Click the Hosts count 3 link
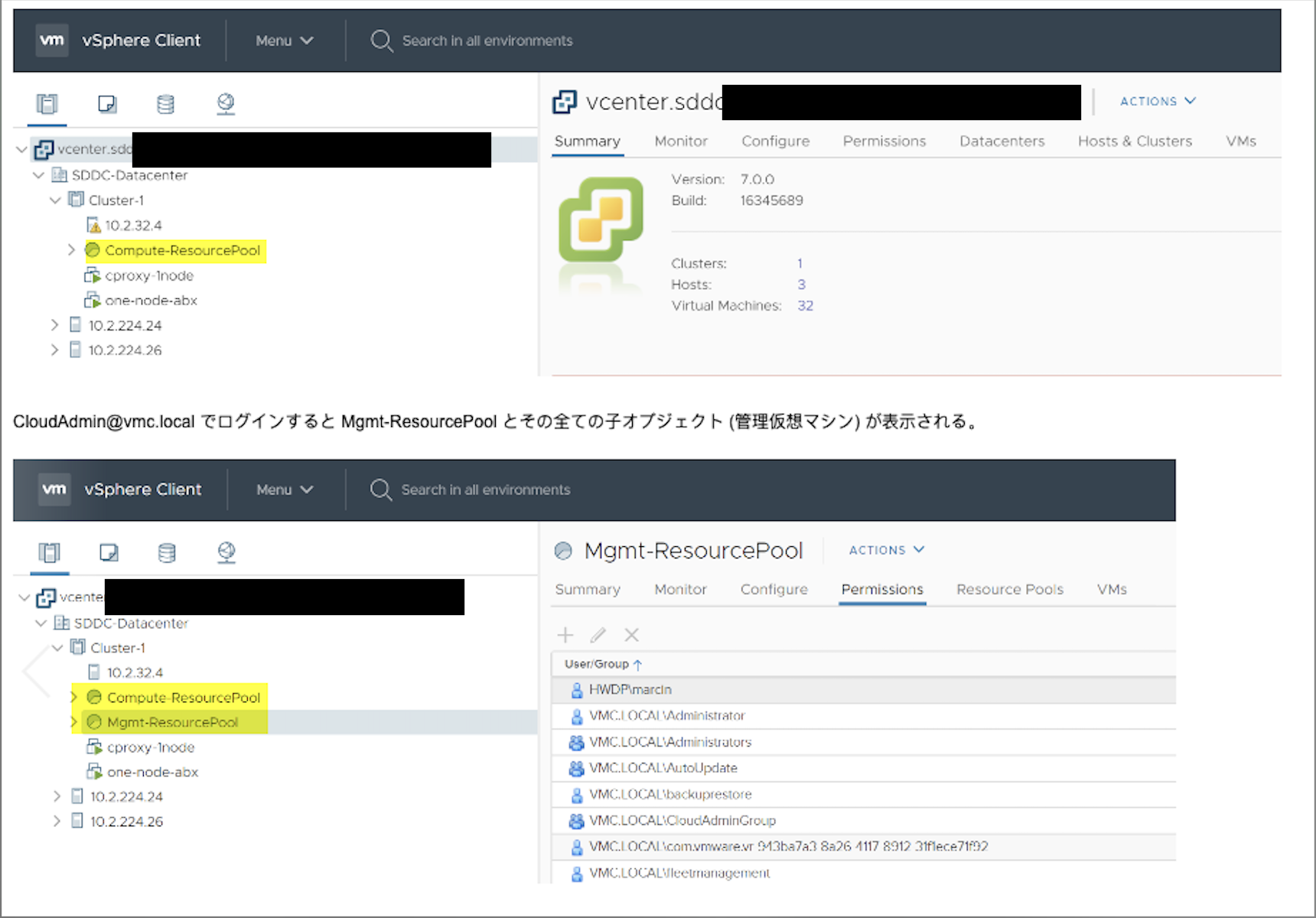Screen dimensions: 1316x918 (x=801, y=285)
